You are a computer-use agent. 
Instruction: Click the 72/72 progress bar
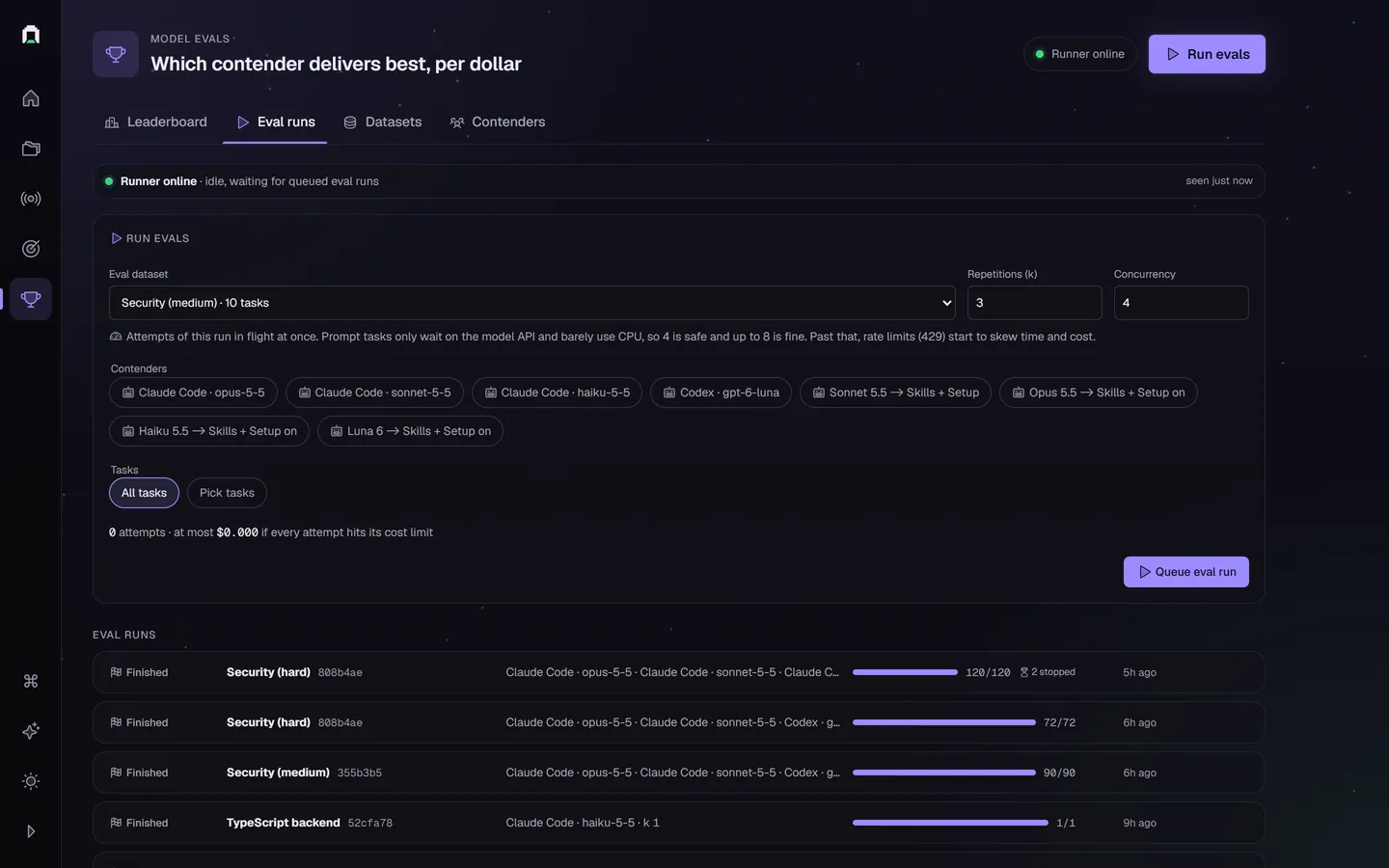click(x=944, y=722)
